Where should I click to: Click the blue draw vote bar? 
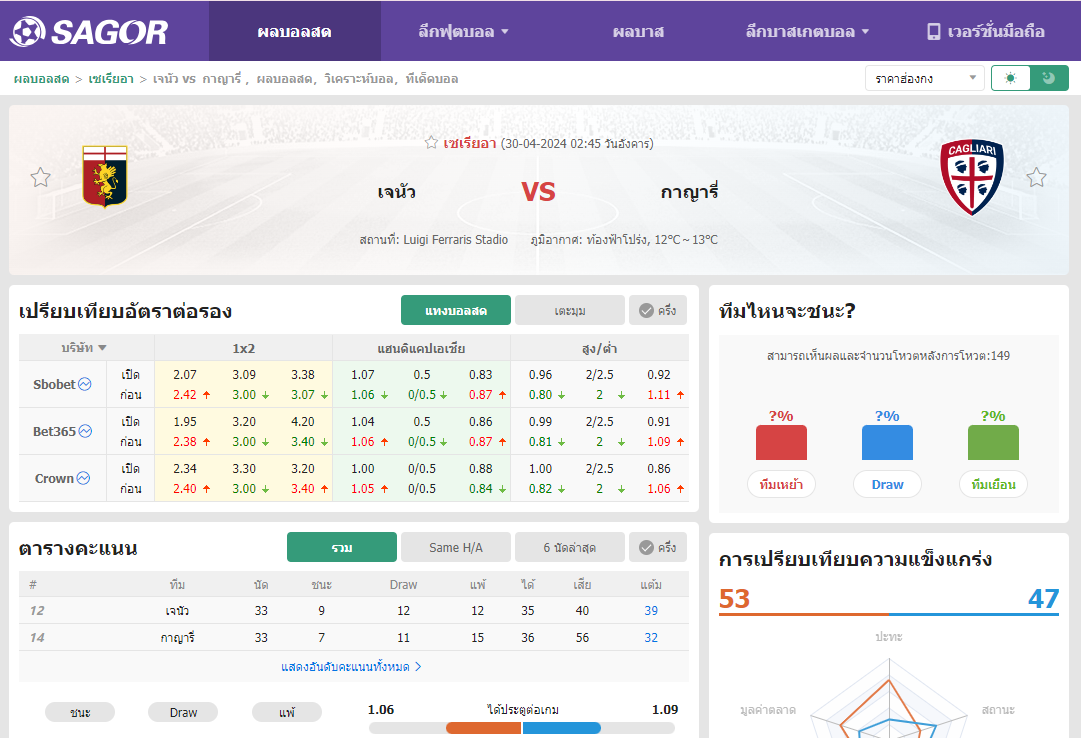[x=887, y=443]
